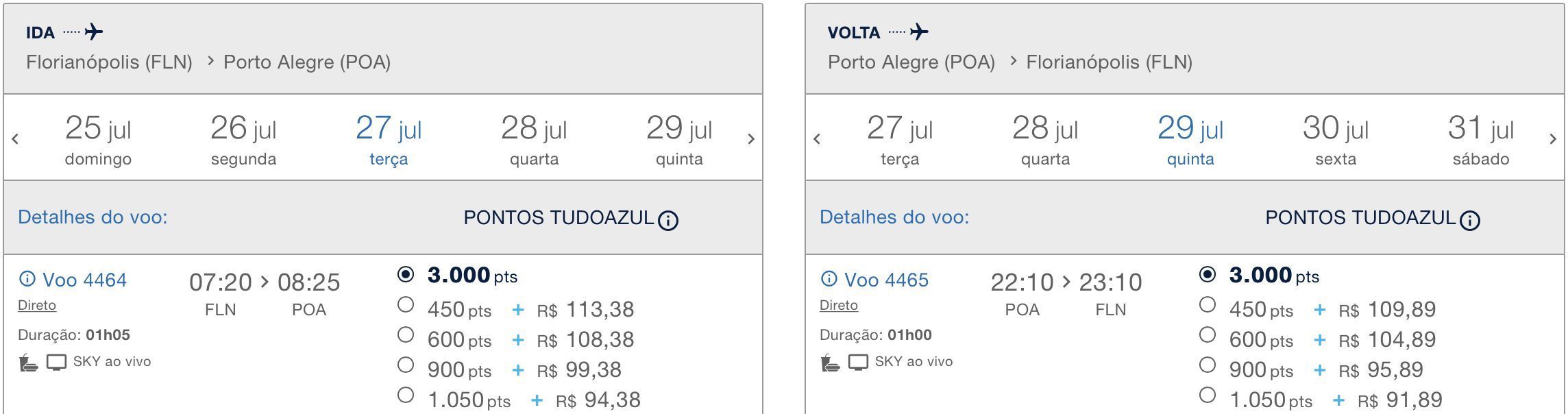Screen dimensions: 1568x414
Task: Select 600 pts + R$ 104,89 option
Action: (x=1208, y=335)
